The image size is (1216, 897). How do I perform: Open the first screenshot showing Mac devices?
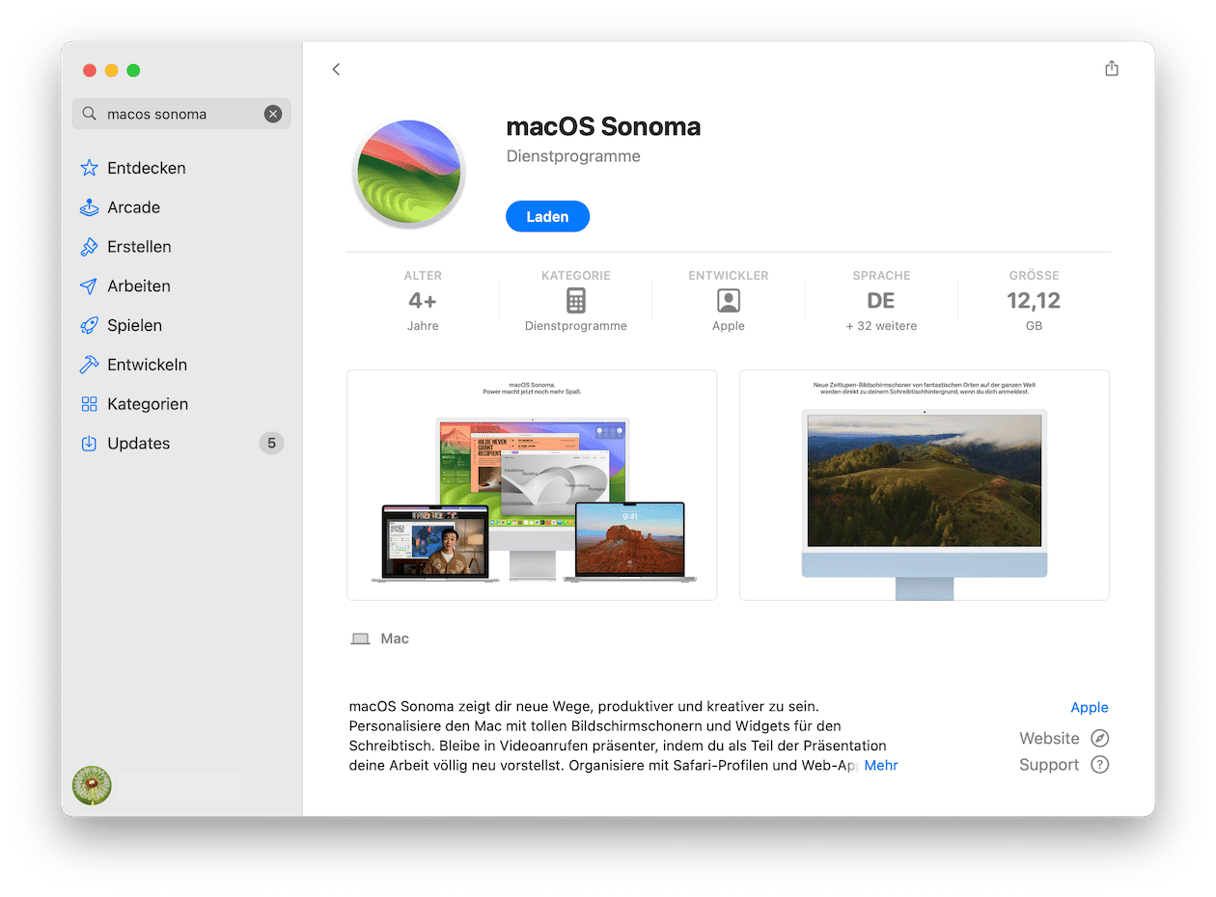coord(532,485)
